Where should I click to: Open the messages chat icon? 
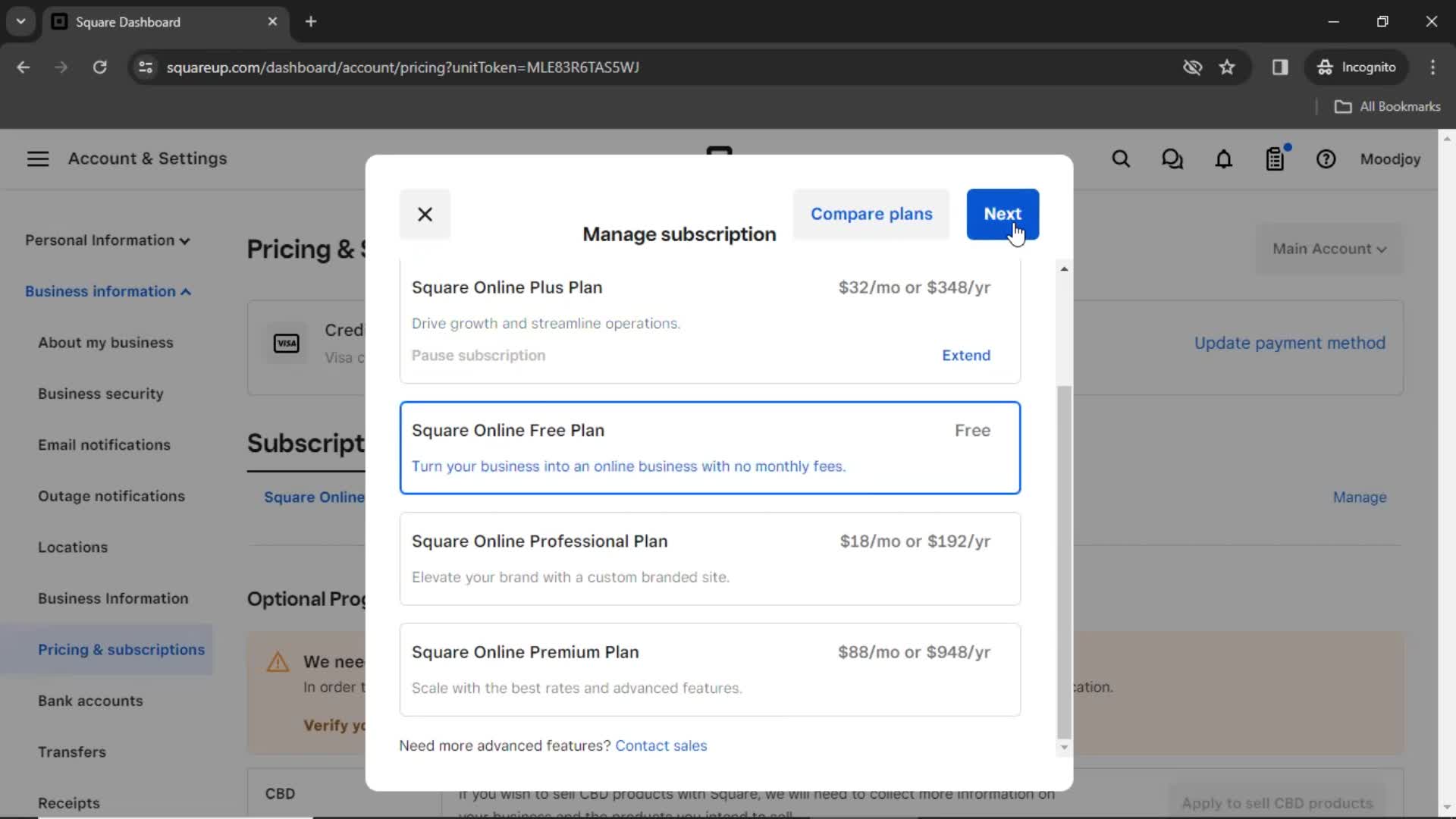pos(1172,159)
